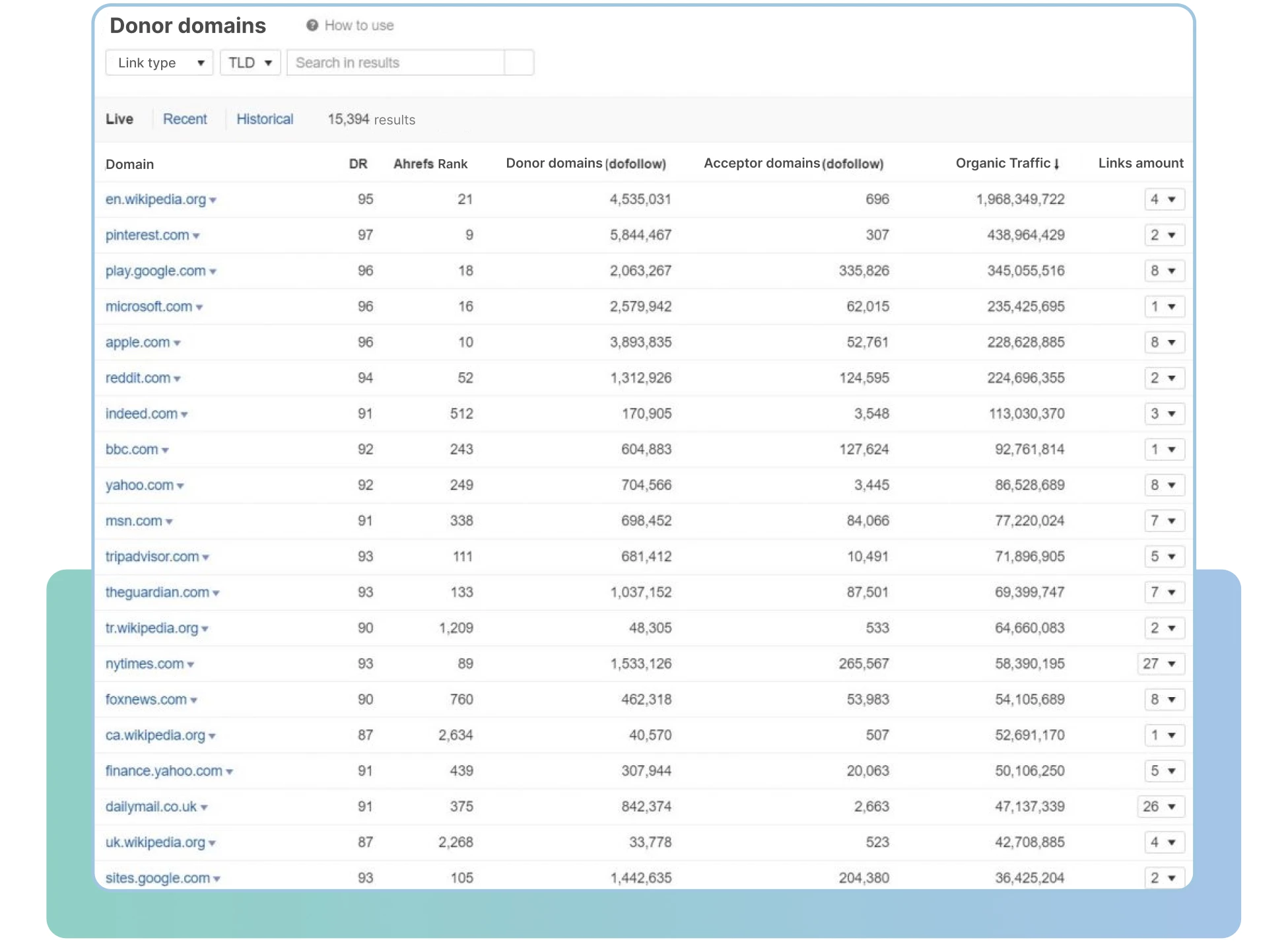This screenshot has width=1288, height=942.
Task: Expand links amount dropdown for tripadvisor.com
Action: click(1165, 556)
